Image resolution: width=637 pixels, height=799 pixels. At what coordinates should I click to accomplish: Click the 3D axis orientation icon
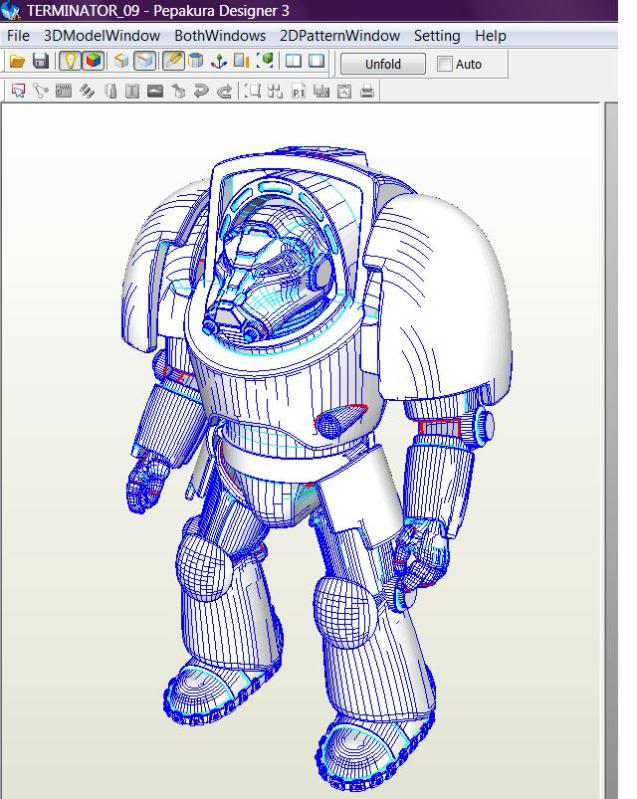pos(219,61)
